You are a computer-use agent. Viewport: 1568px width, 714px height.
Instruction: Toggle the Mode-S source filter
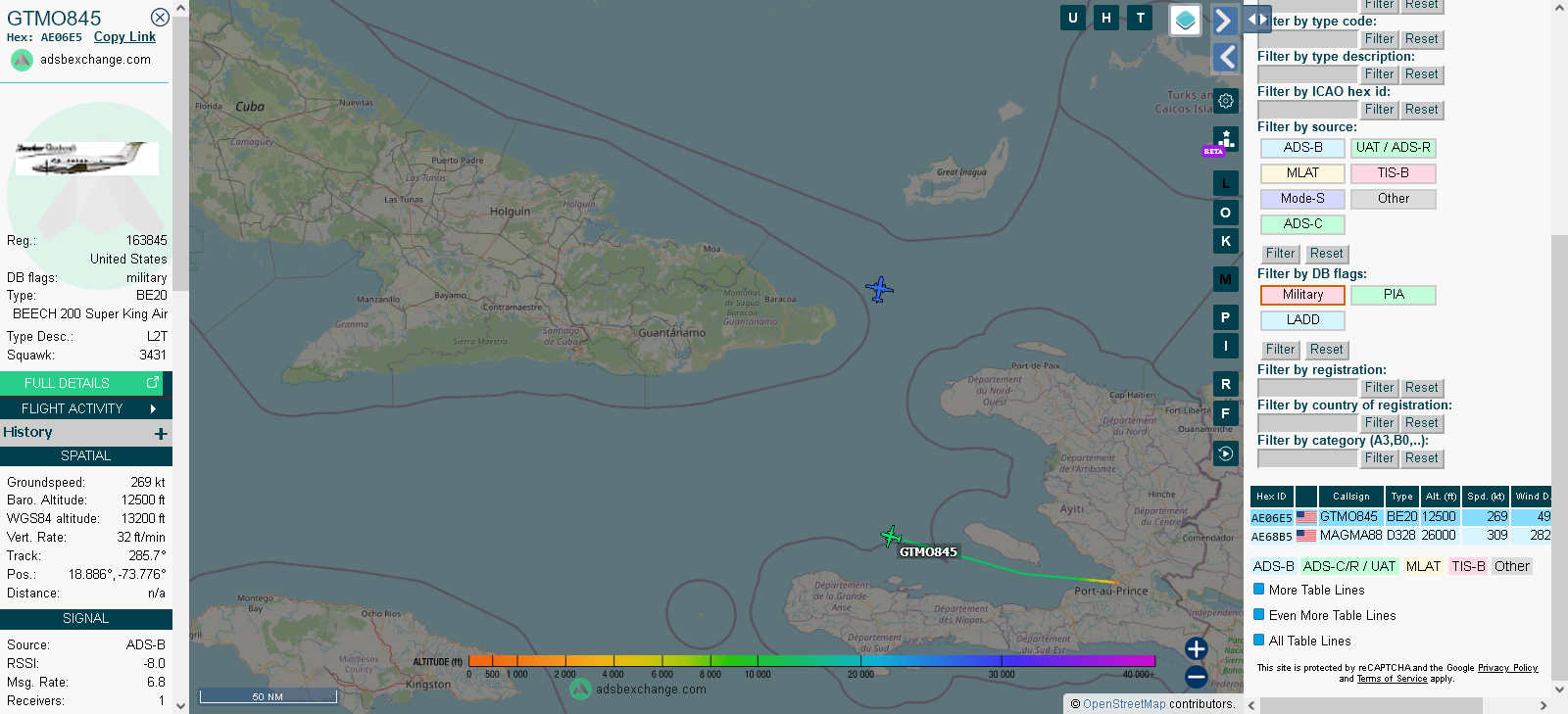tap(1302, 199)
